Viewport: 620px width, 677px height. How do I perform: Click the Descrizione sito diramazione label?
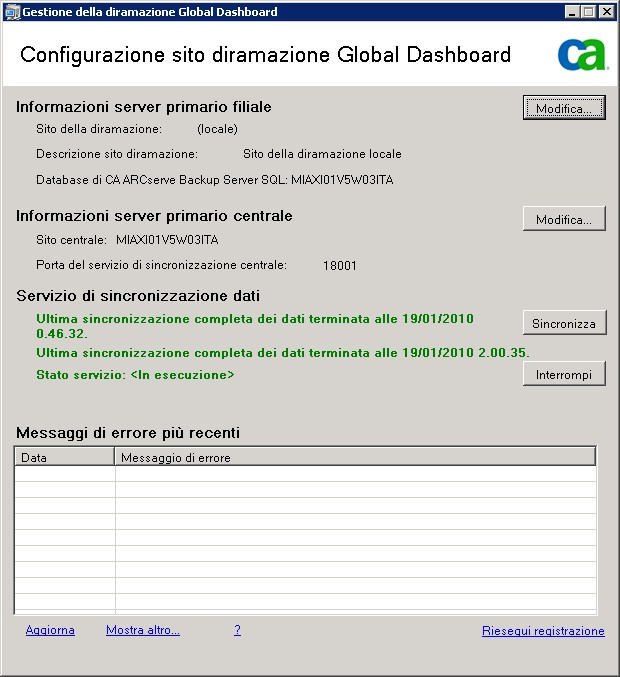pyautogui.click(x=117, y=154)
